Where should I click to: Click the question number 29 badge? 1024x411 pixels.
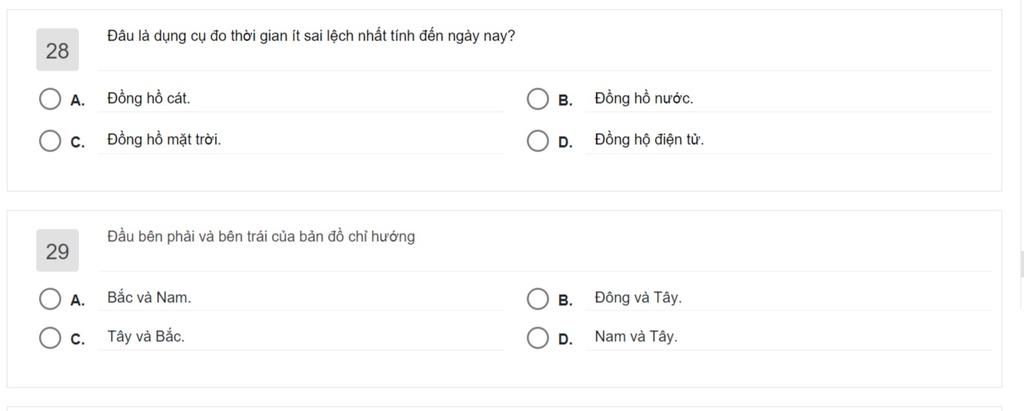coord(57,250)
